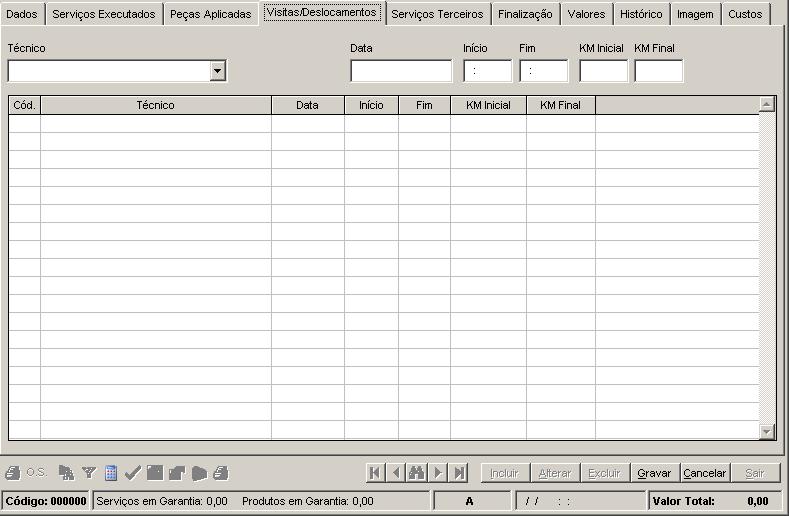Open the Peças Aplicadas tab
Screen dimensions: 789x516
coord(210,14)
